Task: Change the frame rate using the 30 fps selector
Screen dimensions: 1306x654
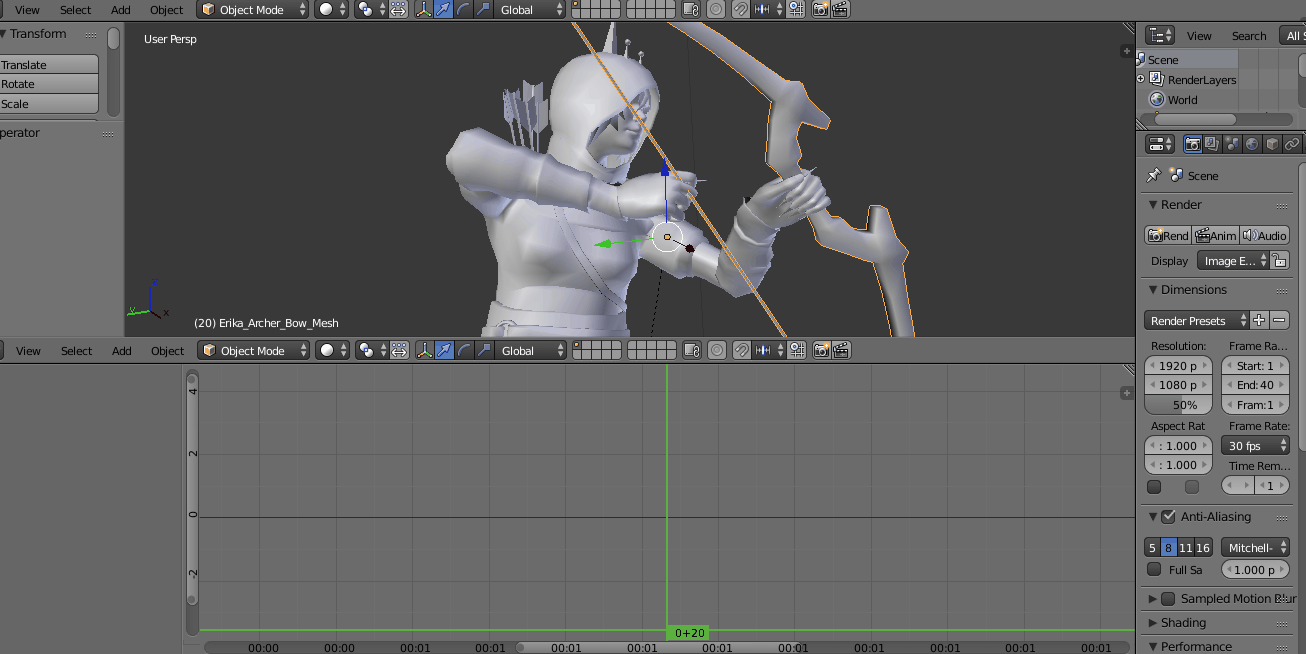Action: point(1254,445)
